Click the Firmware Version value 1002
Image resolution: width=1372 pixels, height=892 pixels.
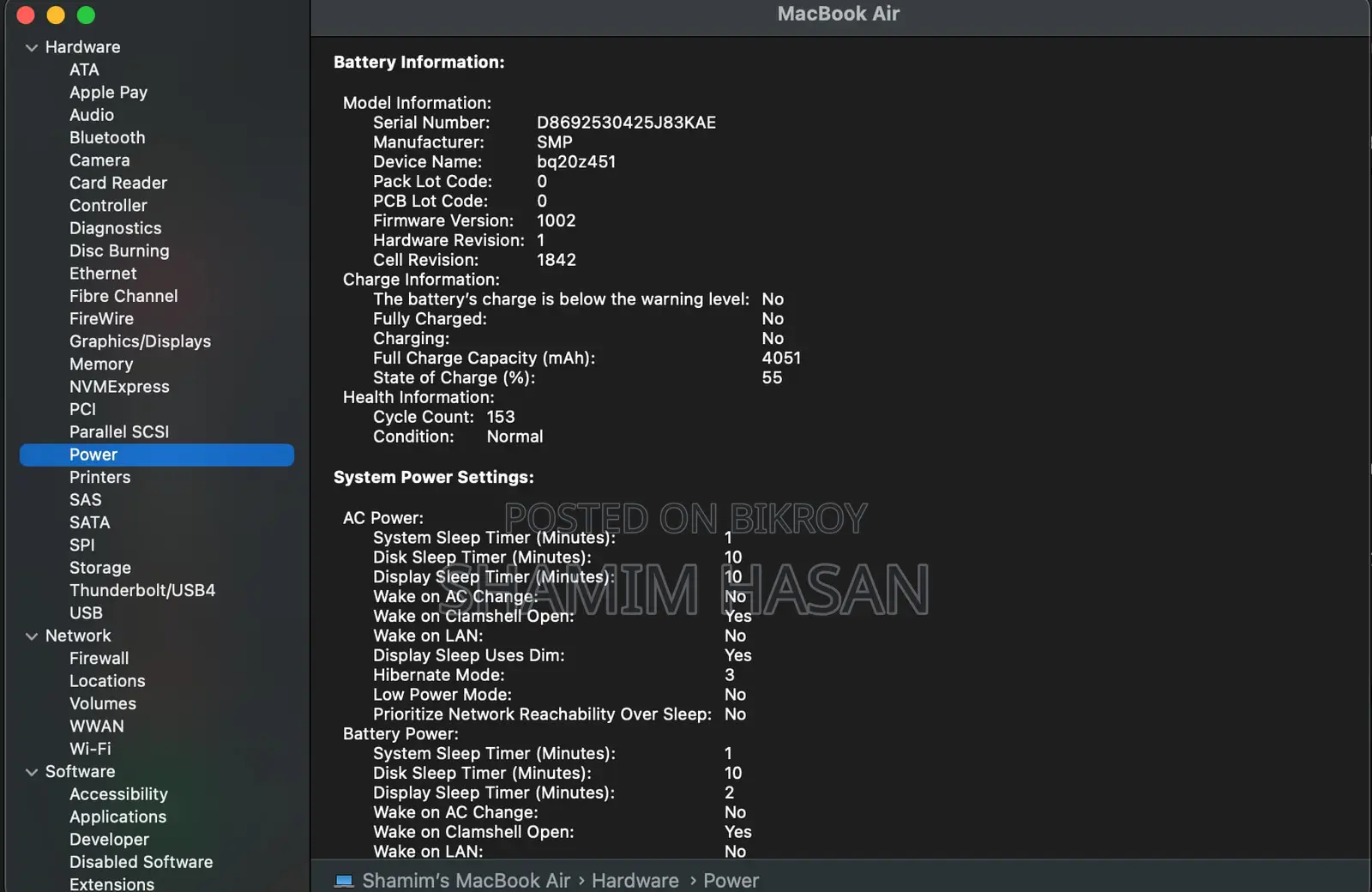click(556, 220)
